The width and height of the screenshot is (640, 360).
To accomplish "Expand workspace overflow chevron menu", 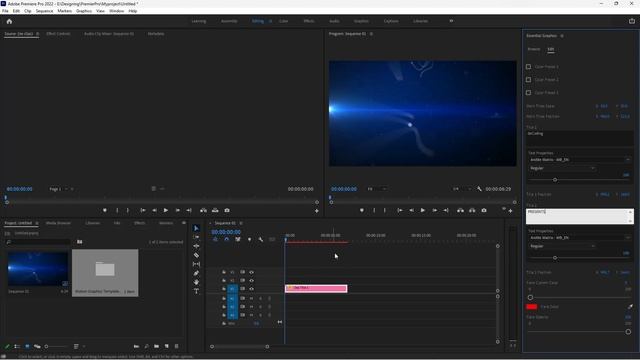I will [x=451, y=21].
